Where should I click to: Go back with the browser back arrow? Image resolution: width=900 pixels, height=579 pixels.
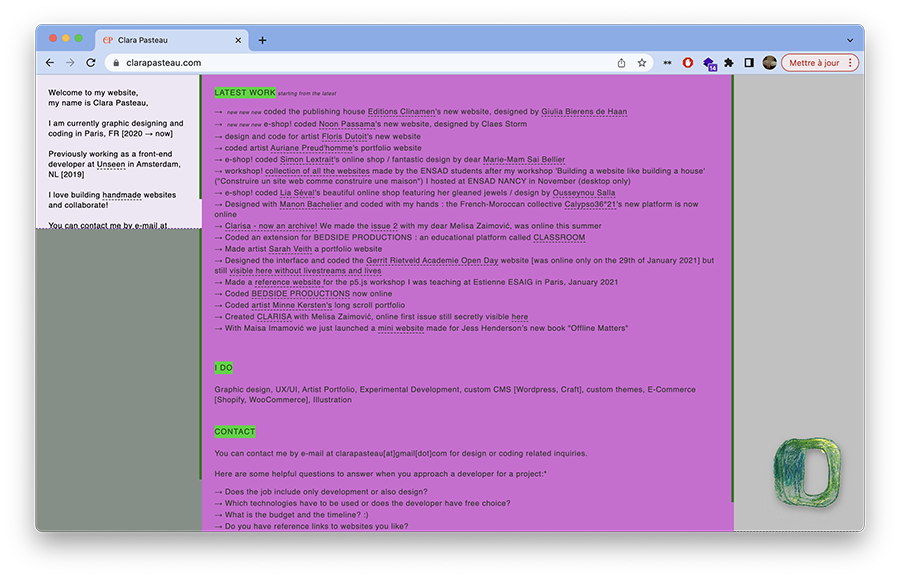(x=50, y=63)
